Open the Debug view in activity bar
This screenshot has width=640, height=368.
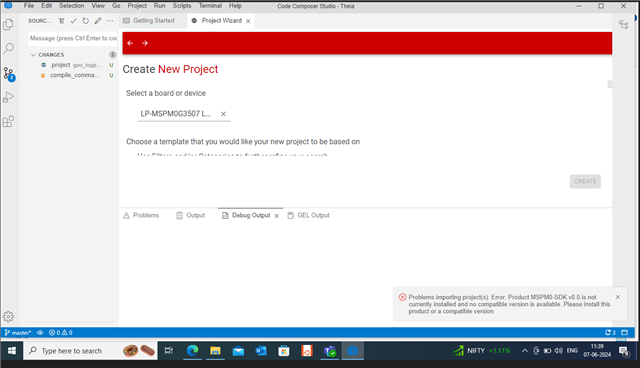(x=8, y=97)
